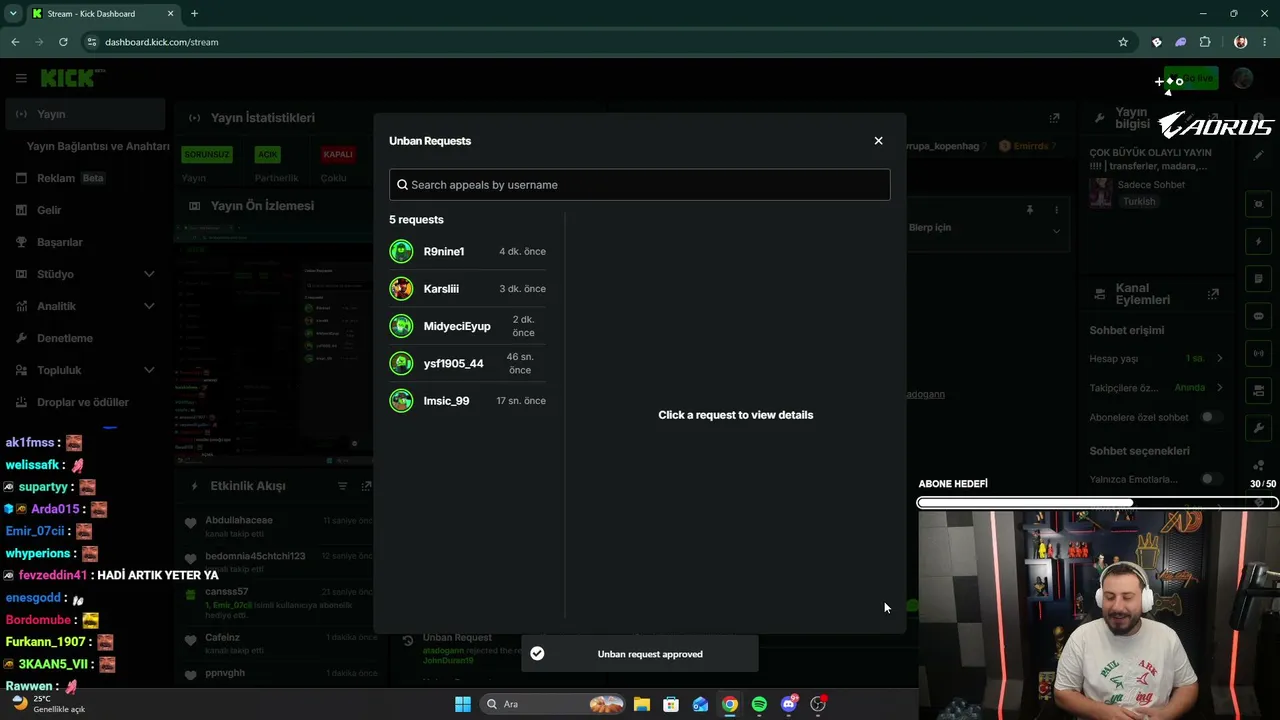
Task: Open the profile avatar menu
Action: click(1243, 78)
